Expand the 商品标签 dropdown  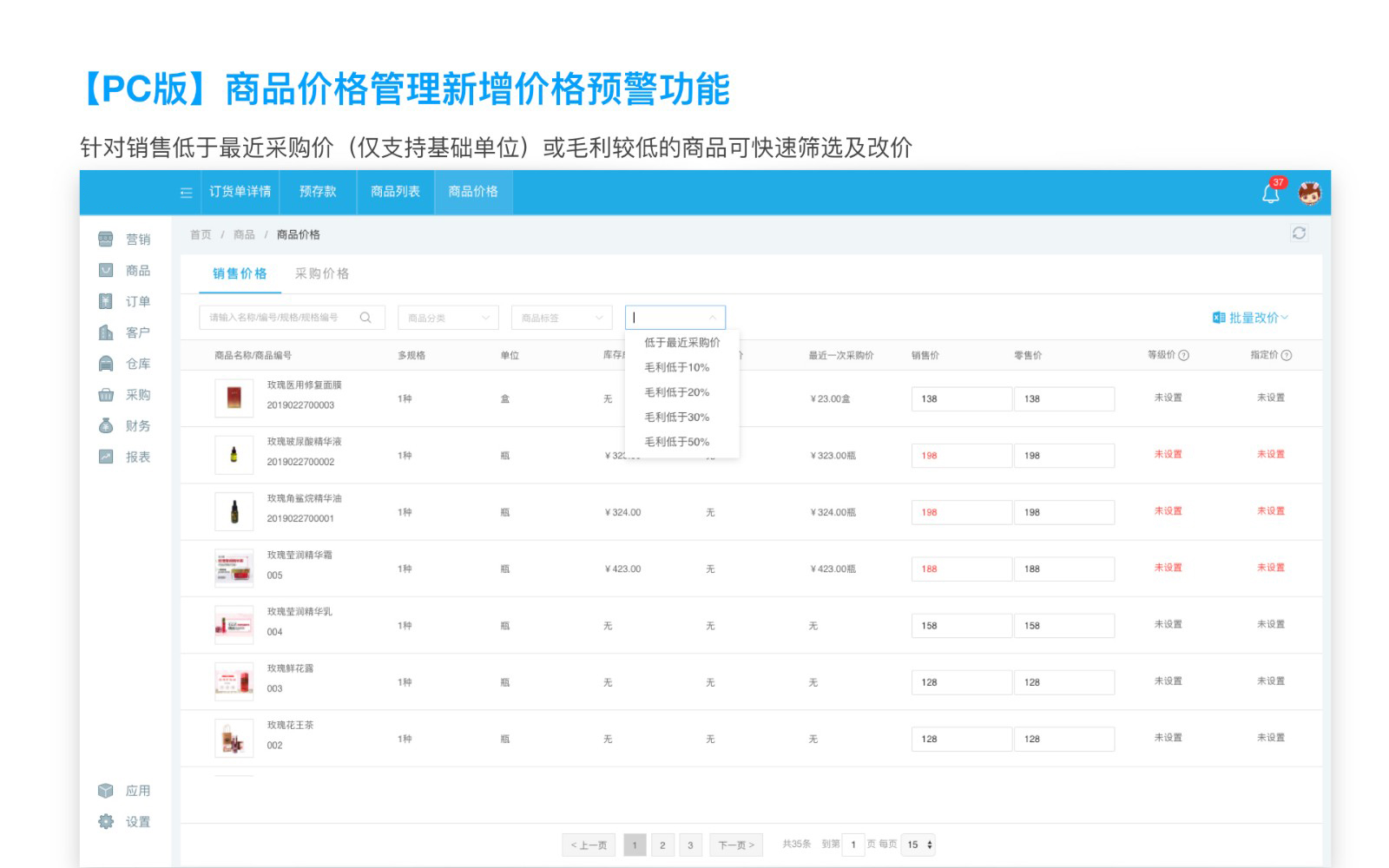pyautogui.click(x=561, y=318)
